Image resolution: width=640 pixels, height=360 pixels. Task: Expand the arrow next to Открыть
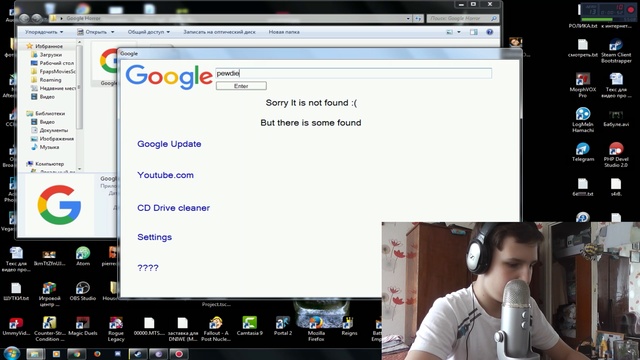[113, 32]
